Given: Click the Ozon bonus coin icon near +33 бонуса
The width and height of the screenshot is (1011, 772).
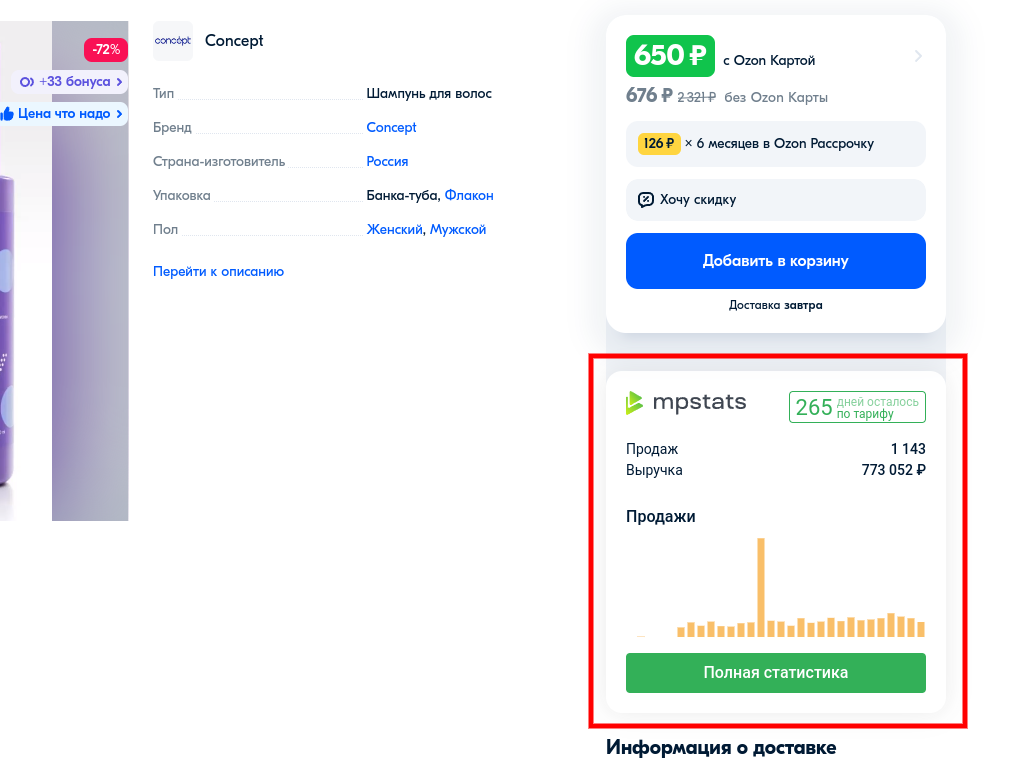Looking at the screenshot, I should tap(25, 80).
